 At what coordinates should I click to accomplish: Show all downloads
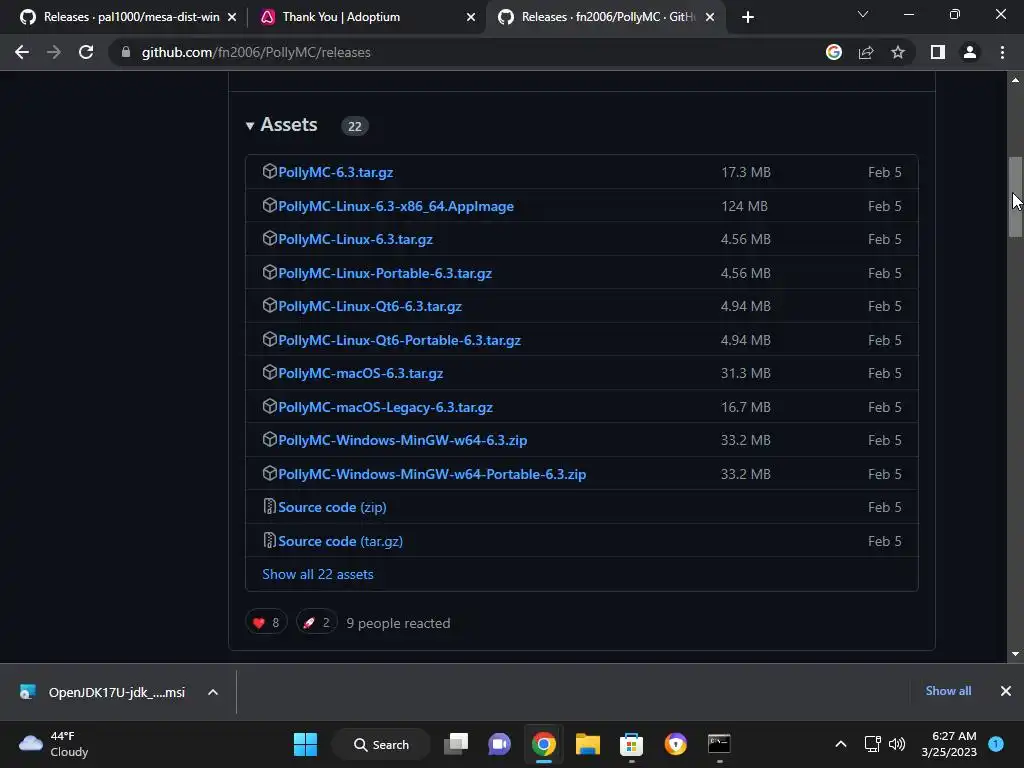[x=948, y=691]
